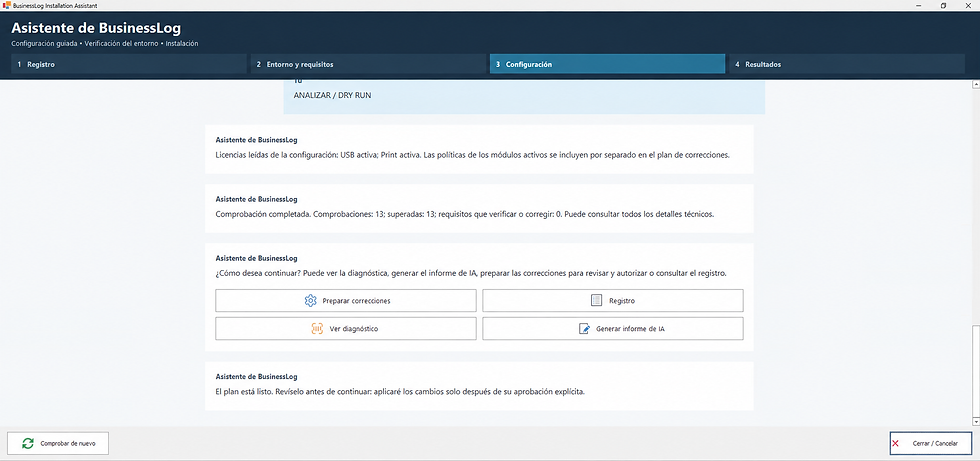This screenshot has width=980, height=461.
Task: Click Comprobar de nuevo button
Action: click(x=58, y=444)
